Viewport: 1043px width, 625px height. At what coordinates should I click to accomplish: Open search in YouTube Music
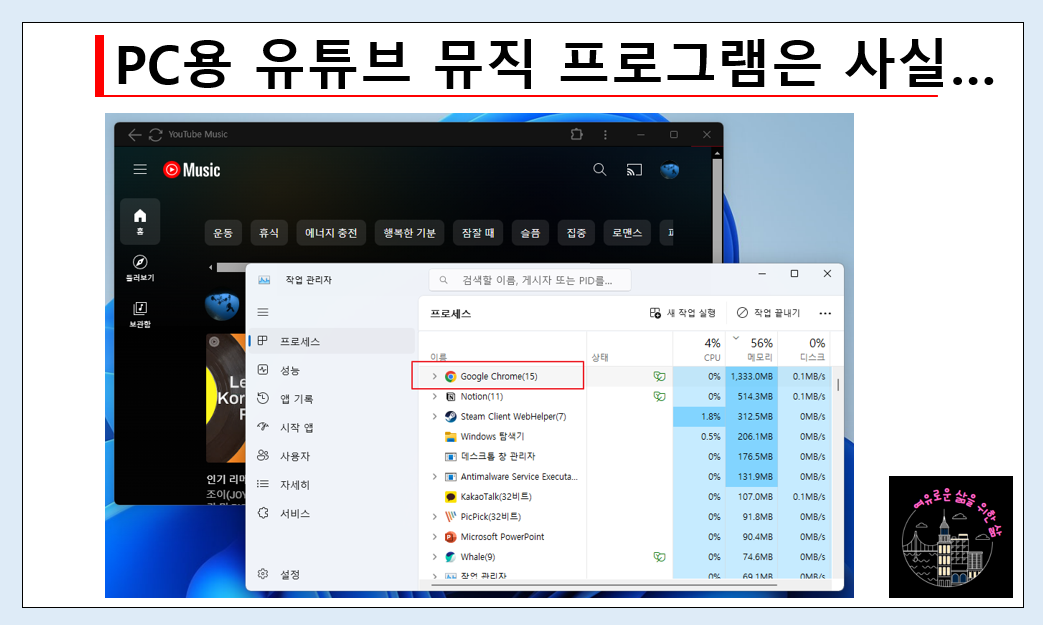[x=599, y=170]
